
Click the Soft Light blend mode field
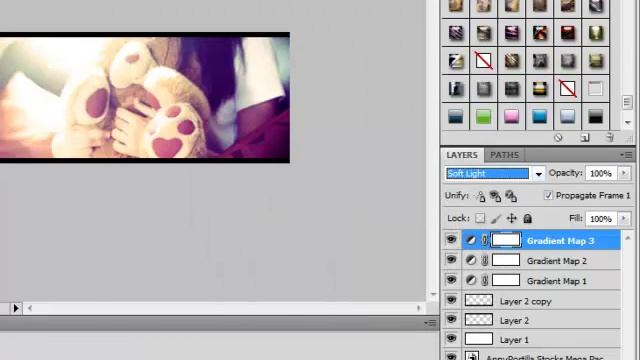[487, 173]
